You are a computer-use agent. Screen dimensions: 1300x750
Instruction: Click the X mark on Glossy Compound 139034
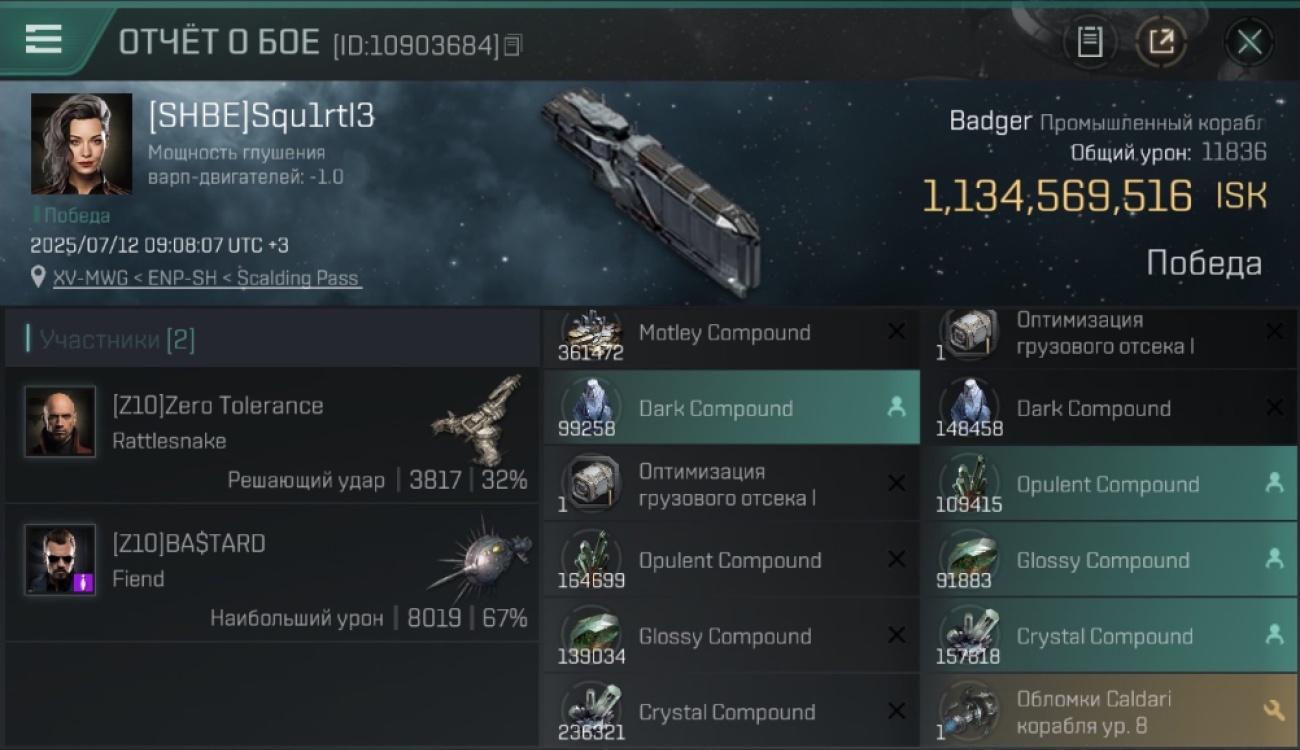pos(896,635)
